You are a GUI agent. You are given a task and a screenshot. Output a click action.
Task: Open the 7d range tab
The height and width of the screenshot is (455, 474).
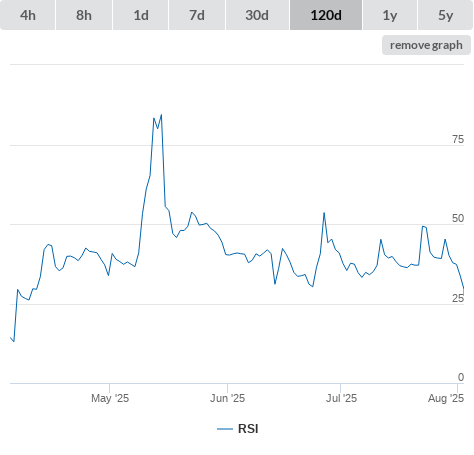(197, 15)
